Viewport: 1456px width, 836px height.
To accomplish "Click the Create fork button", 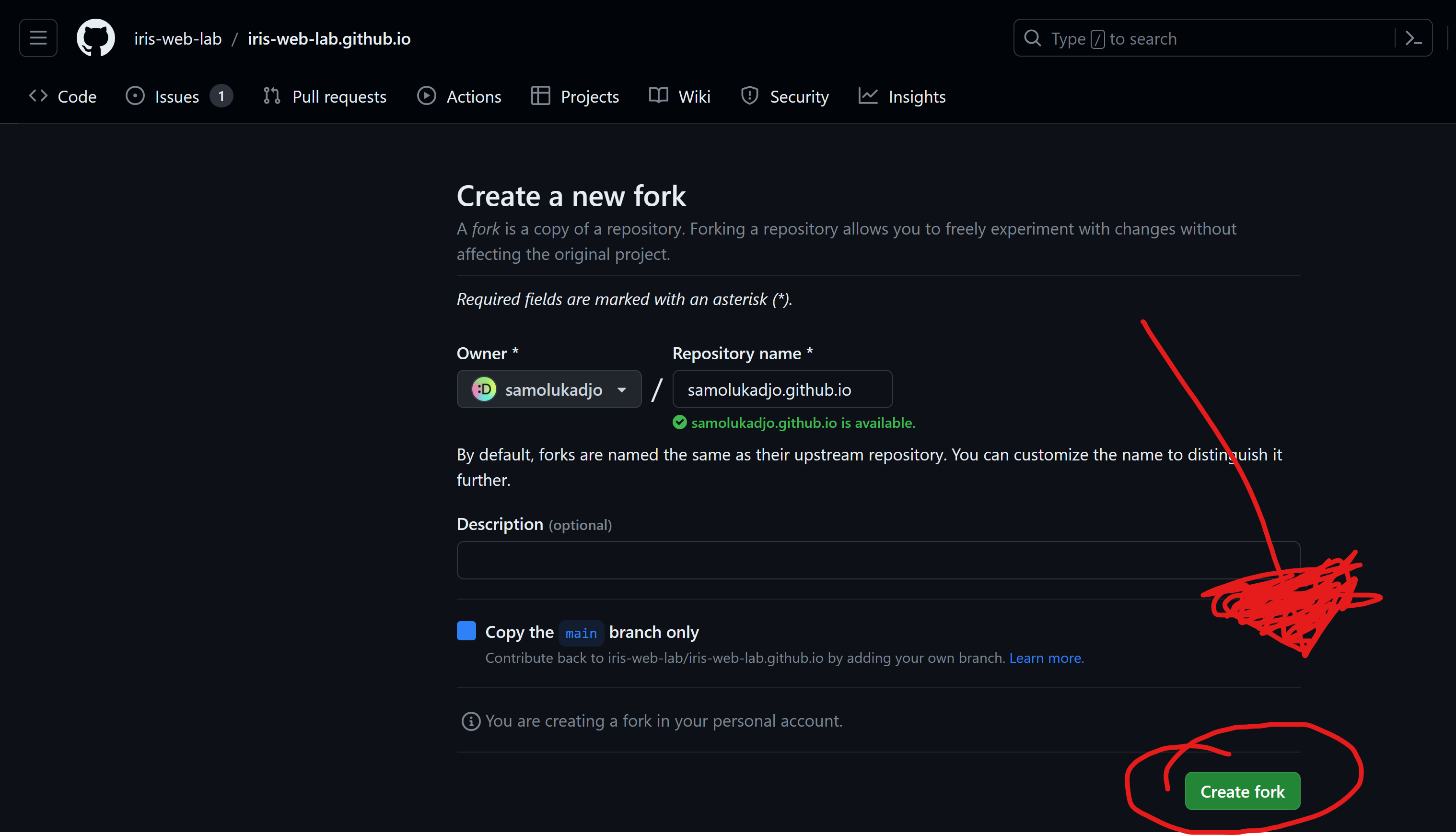I will (x=1243, y=790).
